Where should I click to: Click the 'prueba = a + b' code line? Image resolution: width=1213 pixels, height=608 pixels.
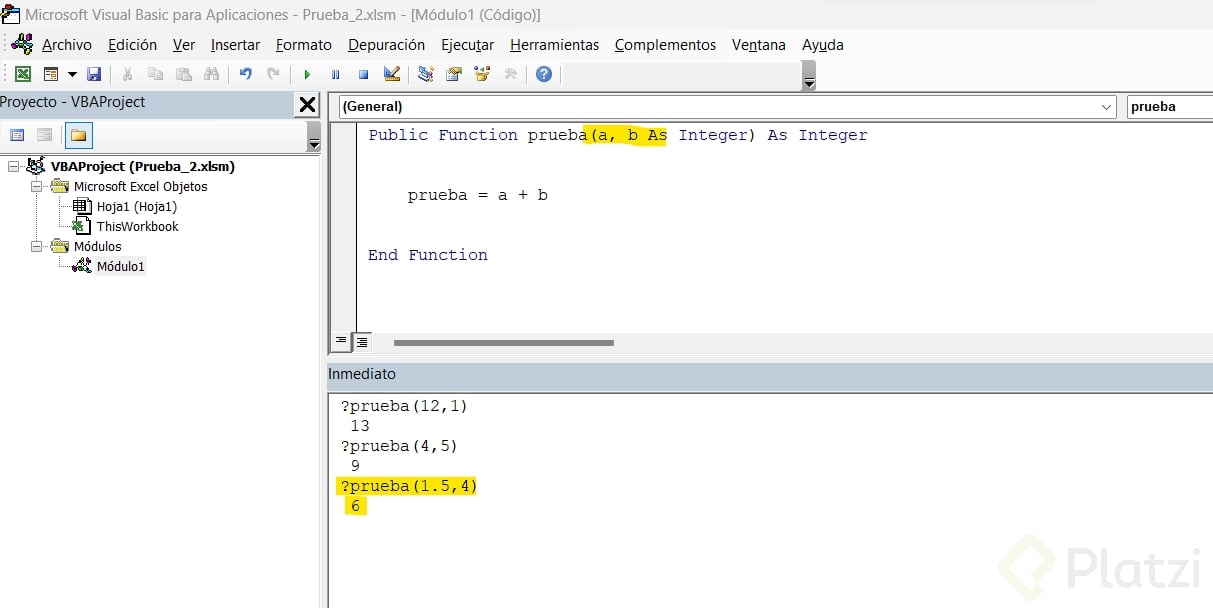click(x=477, y=195)
